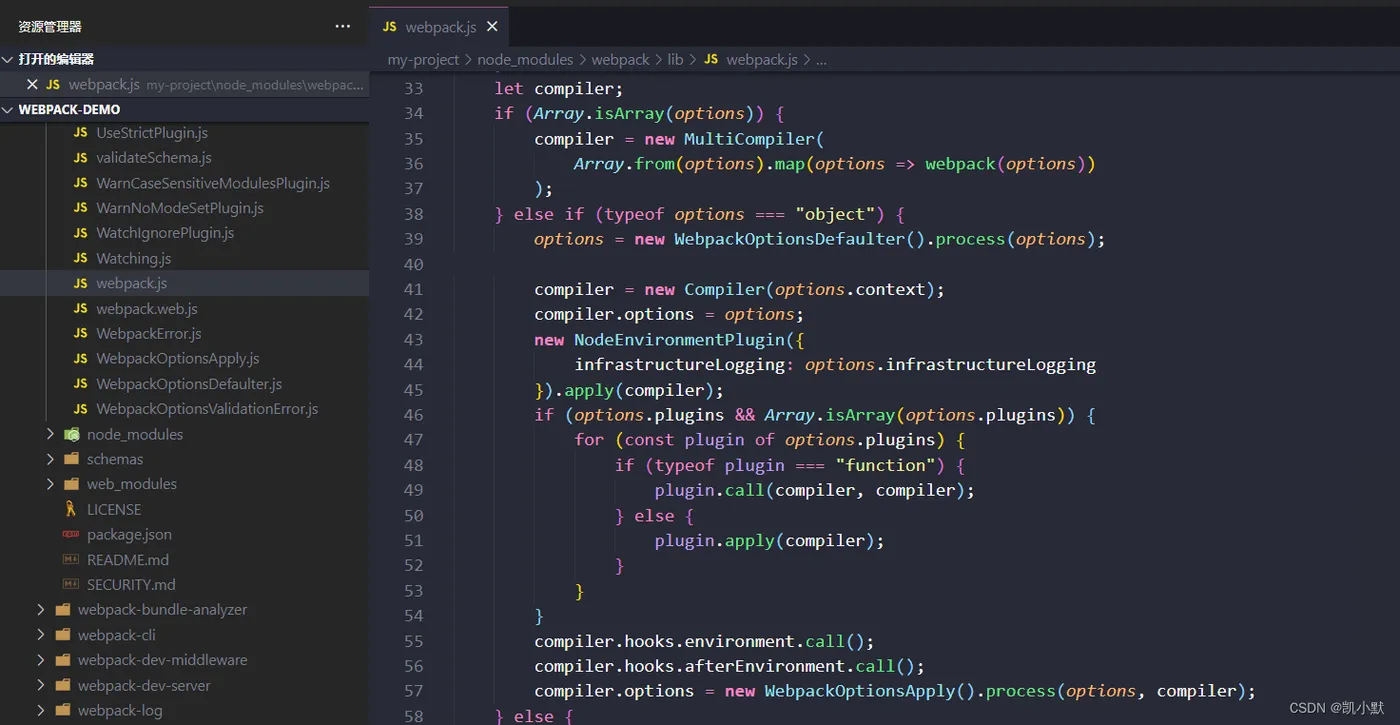This screenshot has width=1400, height=725.
Task: Close webpack.js in open editors list
Action: pyautogui.click(x=32, y=85)
